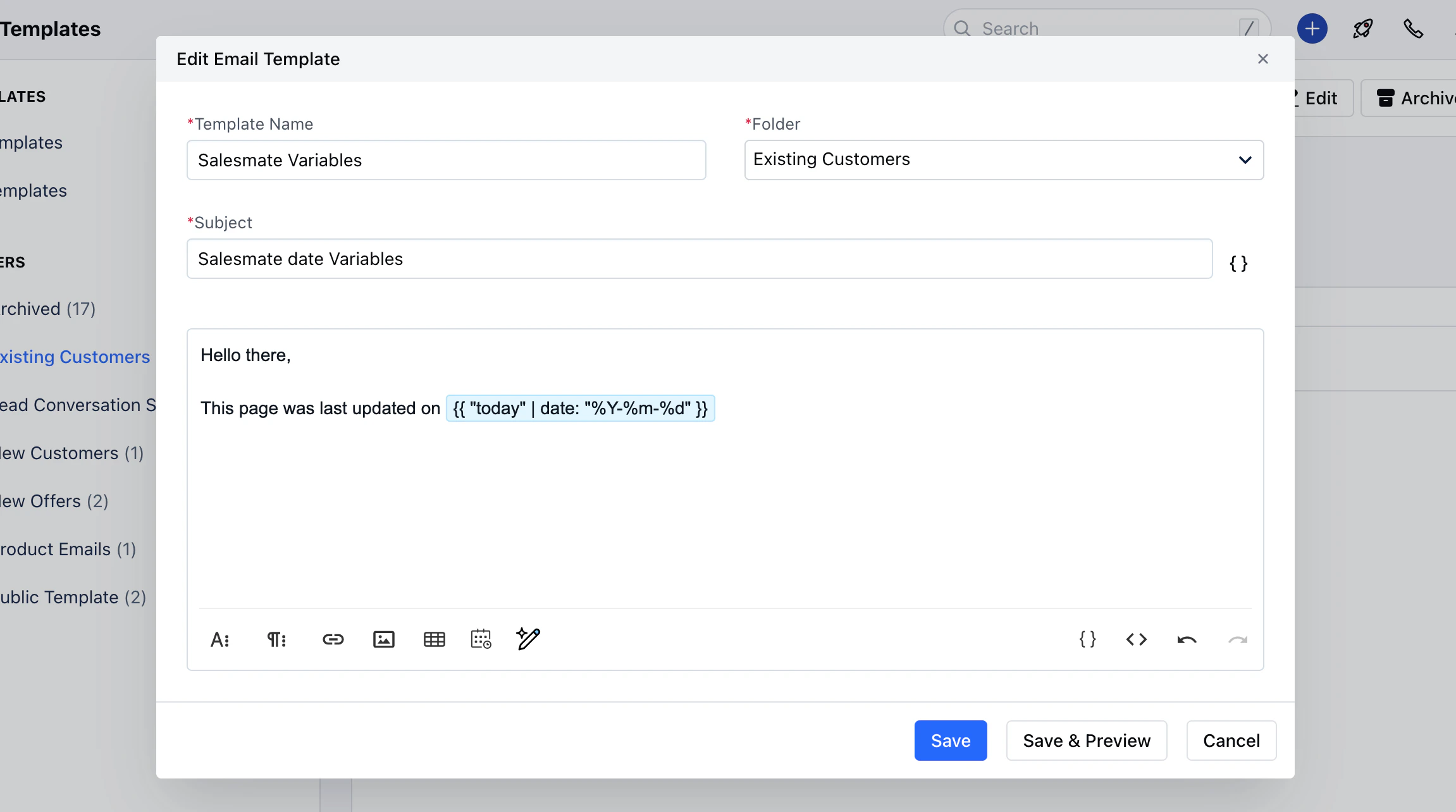Insert an image into the template
Screen dimensions: 1456x812
(x=384, y=639)
